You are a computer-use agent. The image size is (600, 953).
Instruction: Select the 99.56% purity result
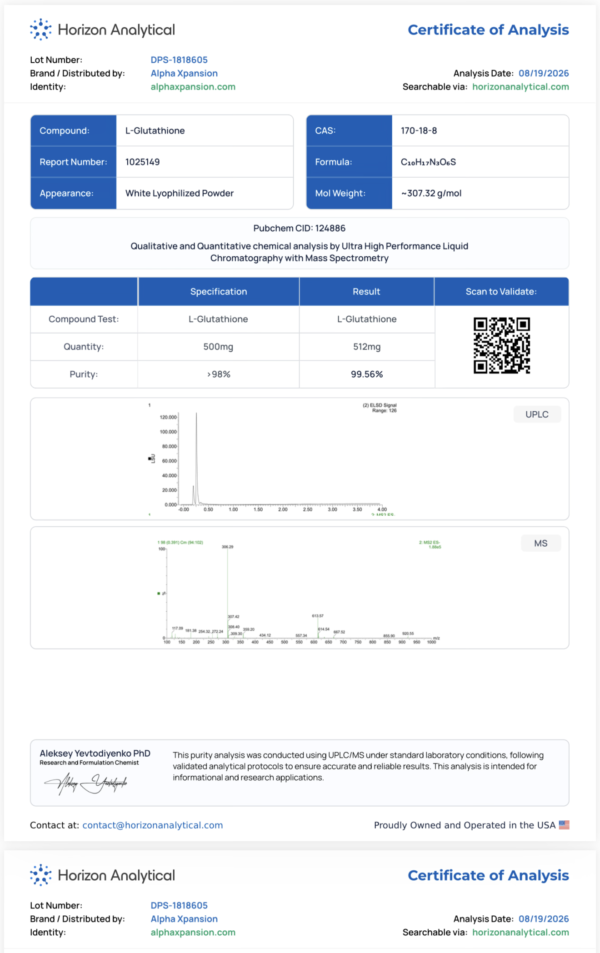coord(367,374)
